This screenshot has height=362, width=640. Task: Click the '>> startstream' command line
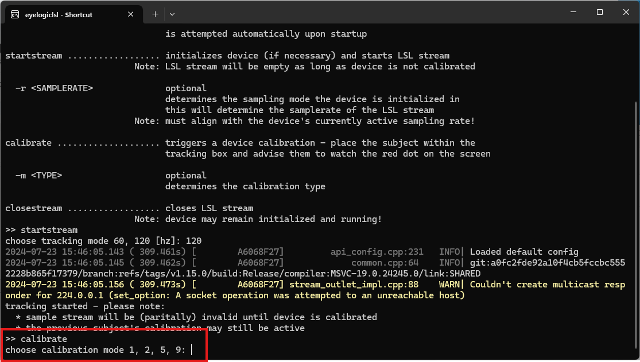[x=41, y=230]
